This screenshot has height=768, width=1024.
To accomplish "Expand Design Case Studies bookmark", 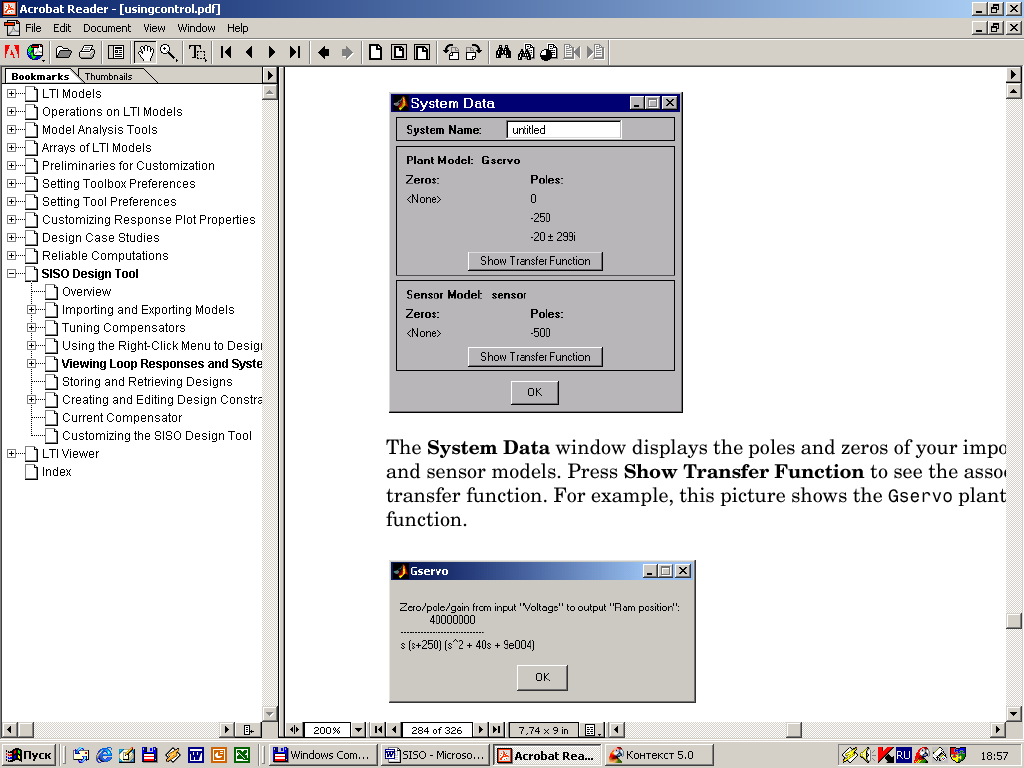I will [x=12, y=238].
